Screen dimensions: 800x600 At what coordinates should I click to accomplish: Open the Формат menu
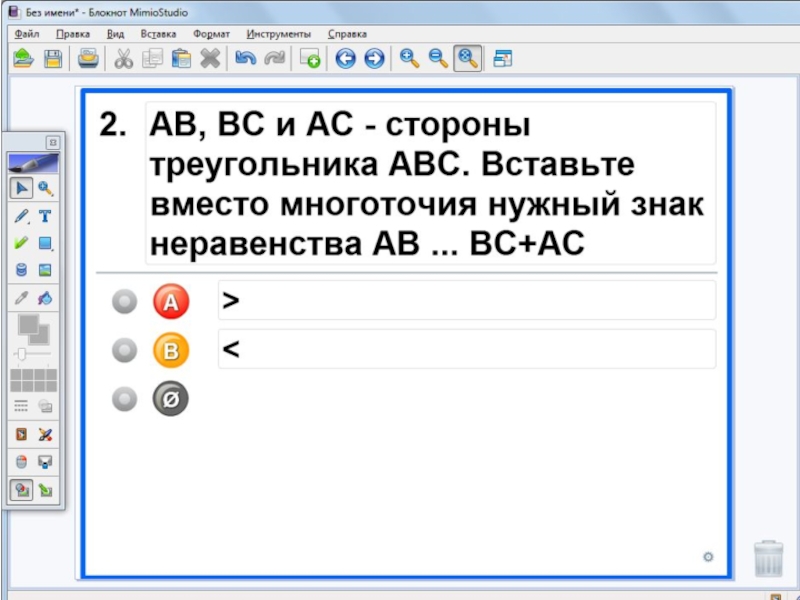[x=210, y=34]
